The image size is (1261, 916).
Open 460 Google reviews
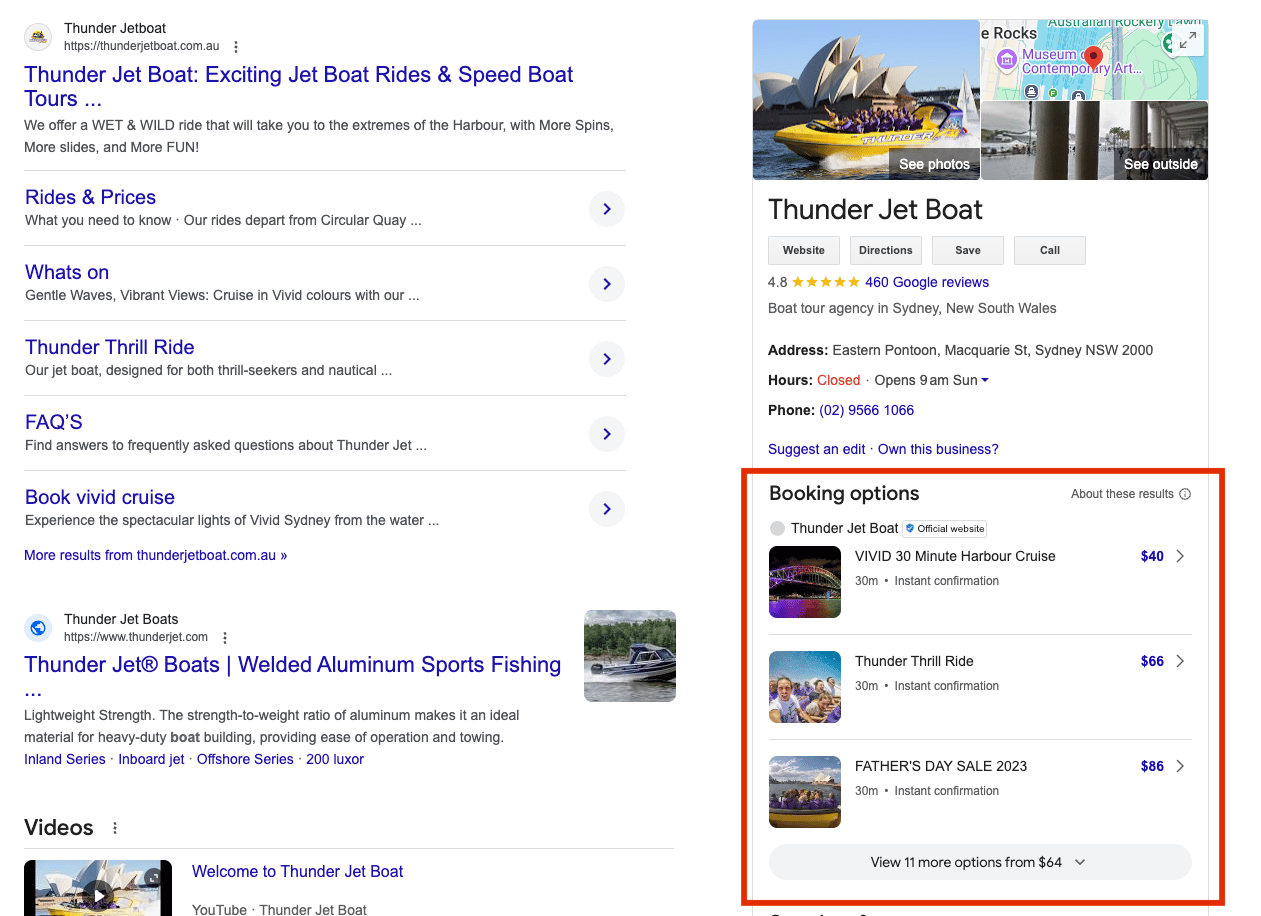click(927, 282)
